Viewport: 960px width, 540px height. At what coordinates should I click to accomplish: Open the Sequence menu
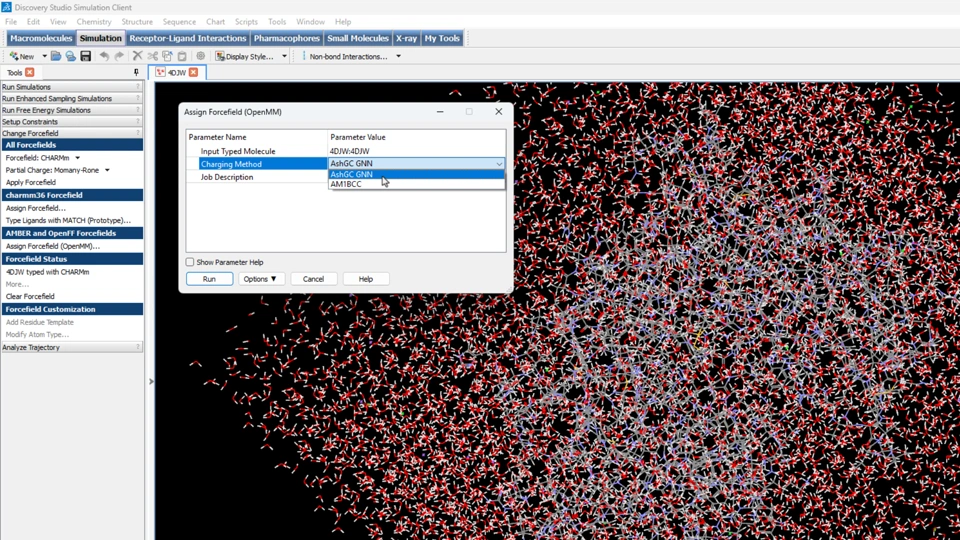tap(179, 21)
